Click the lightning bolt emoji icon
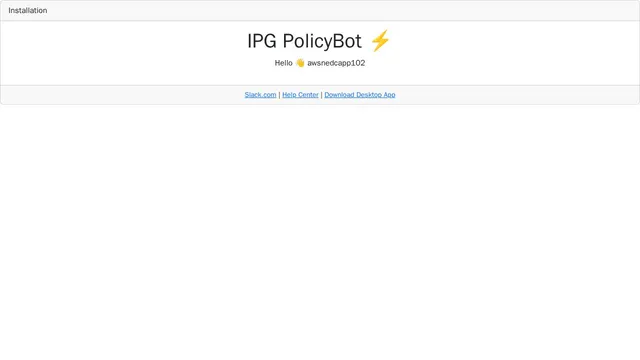Viewport: 640px width, 360px height. [x=380, y=40]
